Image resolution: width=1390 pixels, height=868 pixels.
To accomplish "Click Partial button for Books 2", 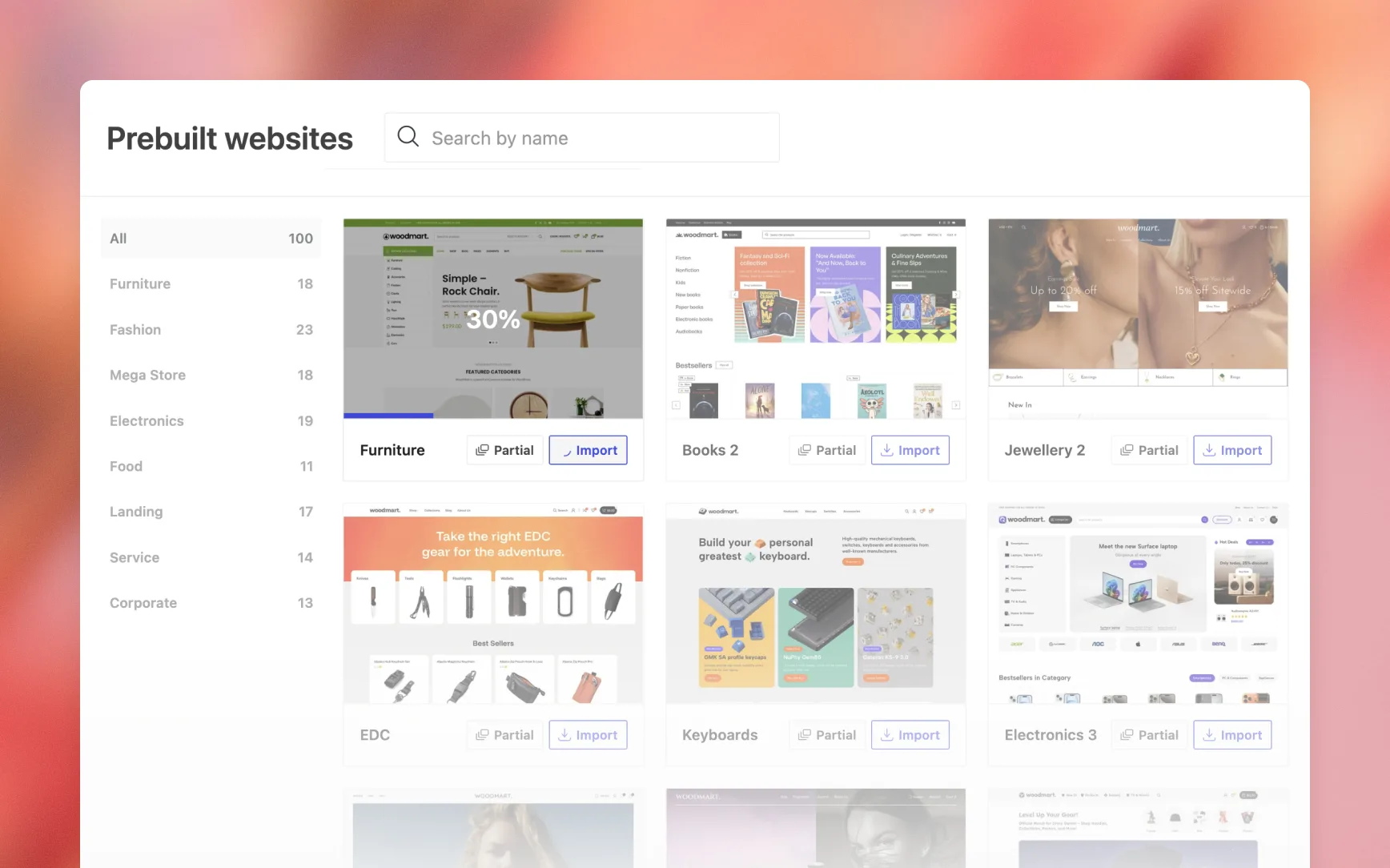I will [827, 450].
